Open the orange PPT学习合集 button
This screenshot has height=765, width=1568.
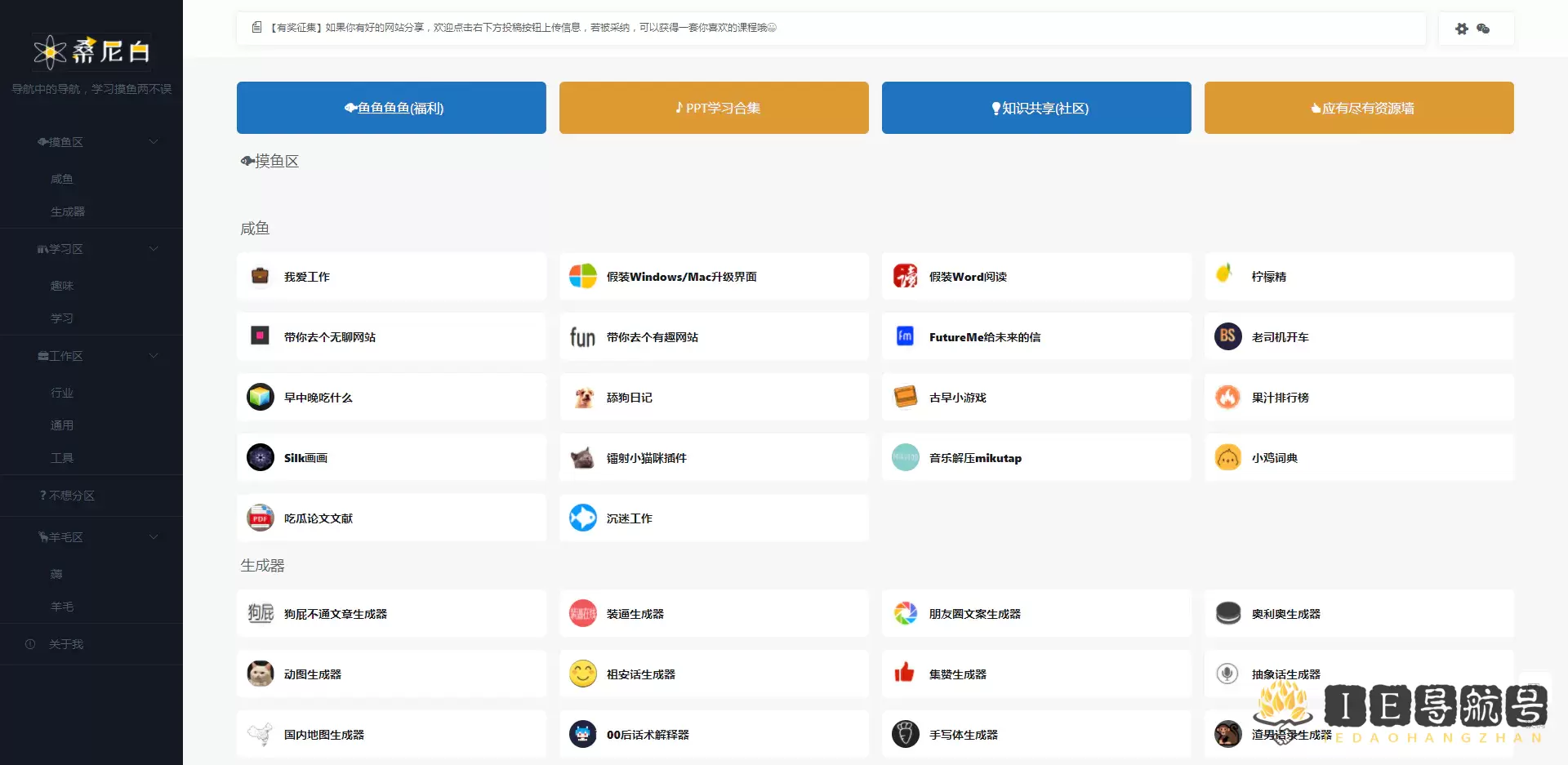[714, 108]
